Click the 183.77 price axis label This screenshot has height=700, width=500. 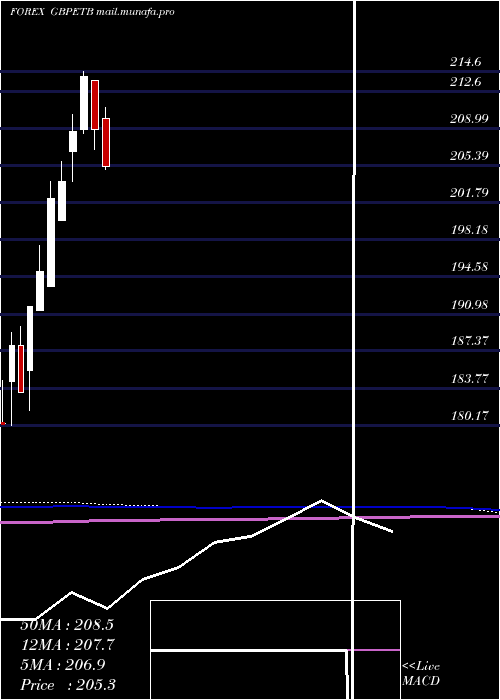click(x=468, y=379)
